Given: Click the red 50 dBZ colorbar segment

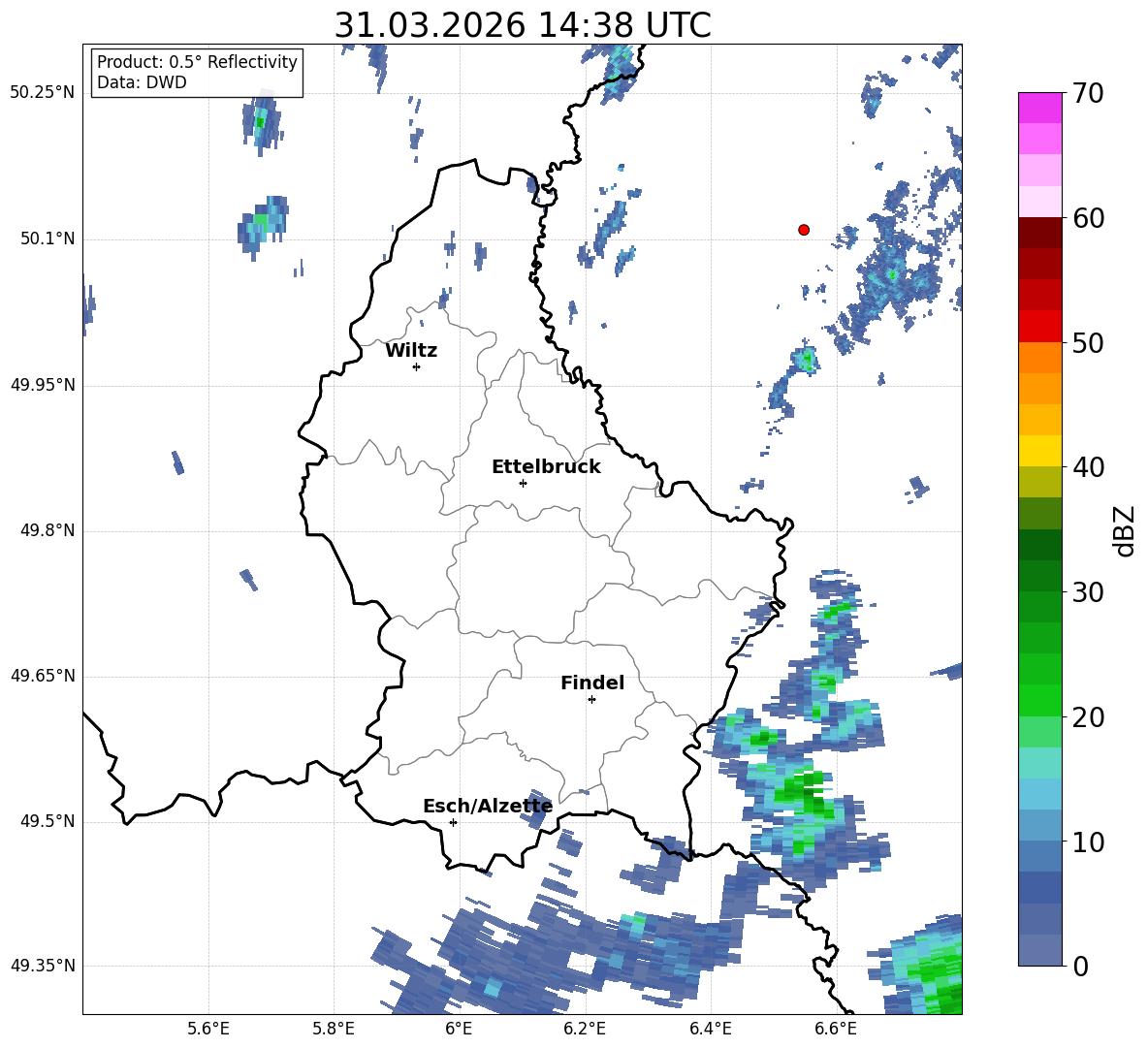Looking at the screenshot, I should (1039, 327).
